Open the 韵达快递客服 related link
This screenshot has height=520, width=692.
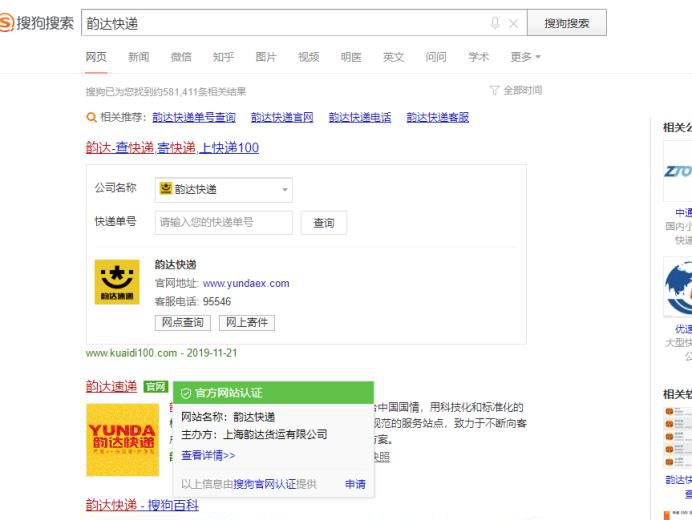click(x=438, y=117)
